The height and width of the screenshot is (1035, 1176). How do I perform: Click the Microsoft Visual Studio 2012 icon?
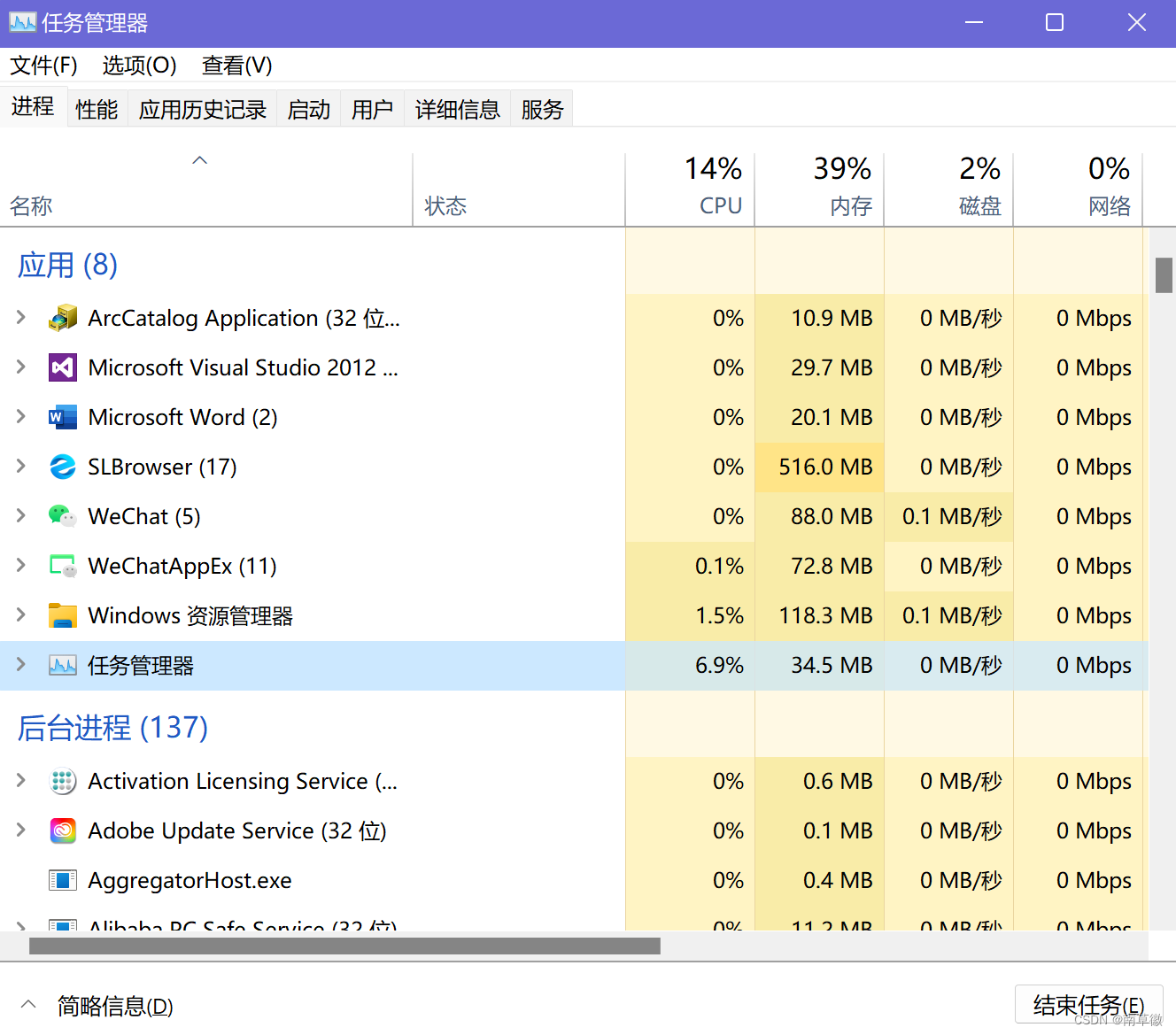[63, 367]
